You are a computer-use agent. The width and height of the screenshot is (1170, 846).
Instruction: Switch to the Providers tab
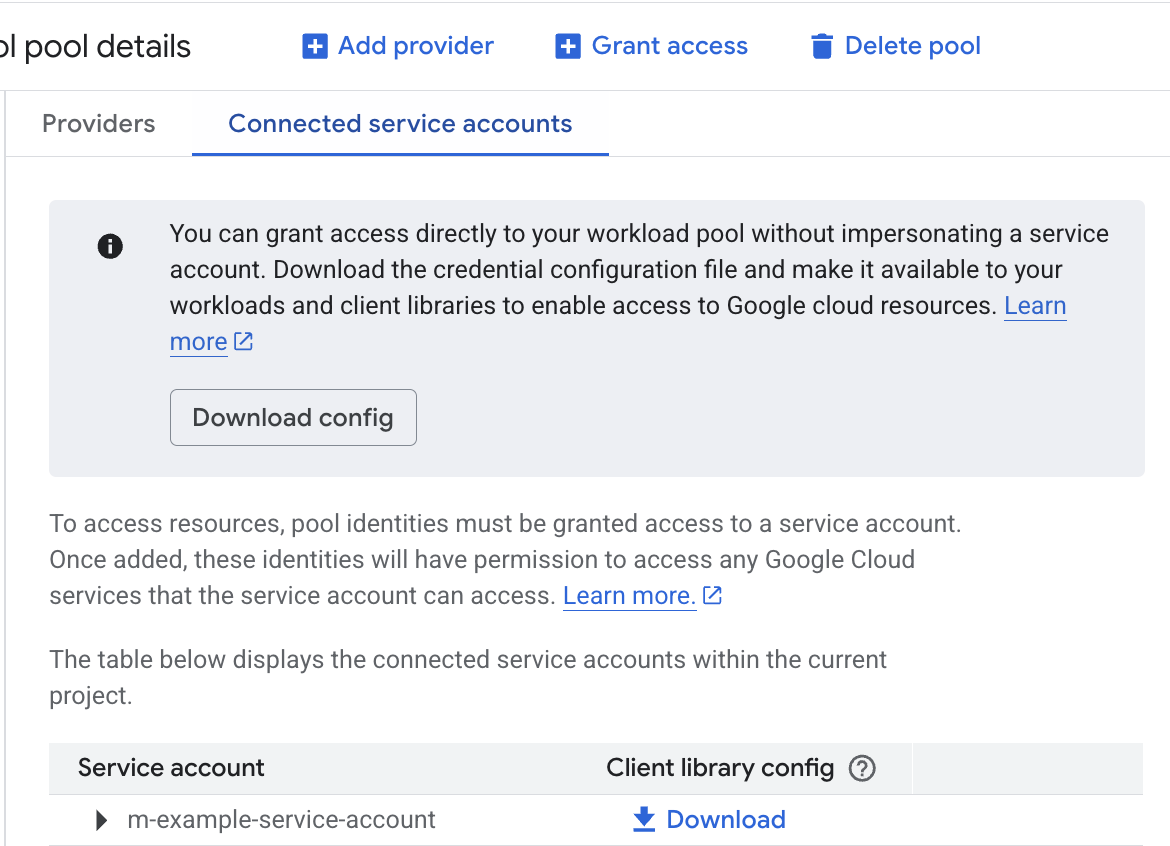pos(98,123)
